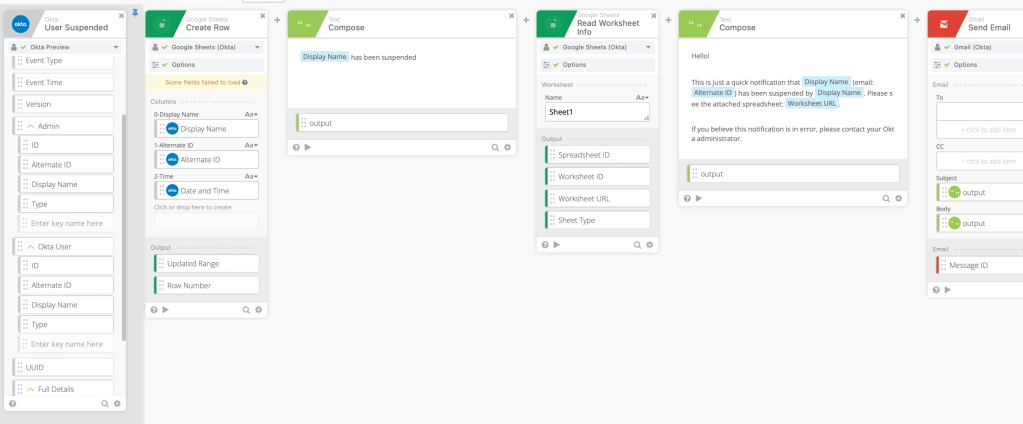Open Google Sheets (Okta) dropdown on Create Row
1023x424 pixels.
click(x=258, y=47)
